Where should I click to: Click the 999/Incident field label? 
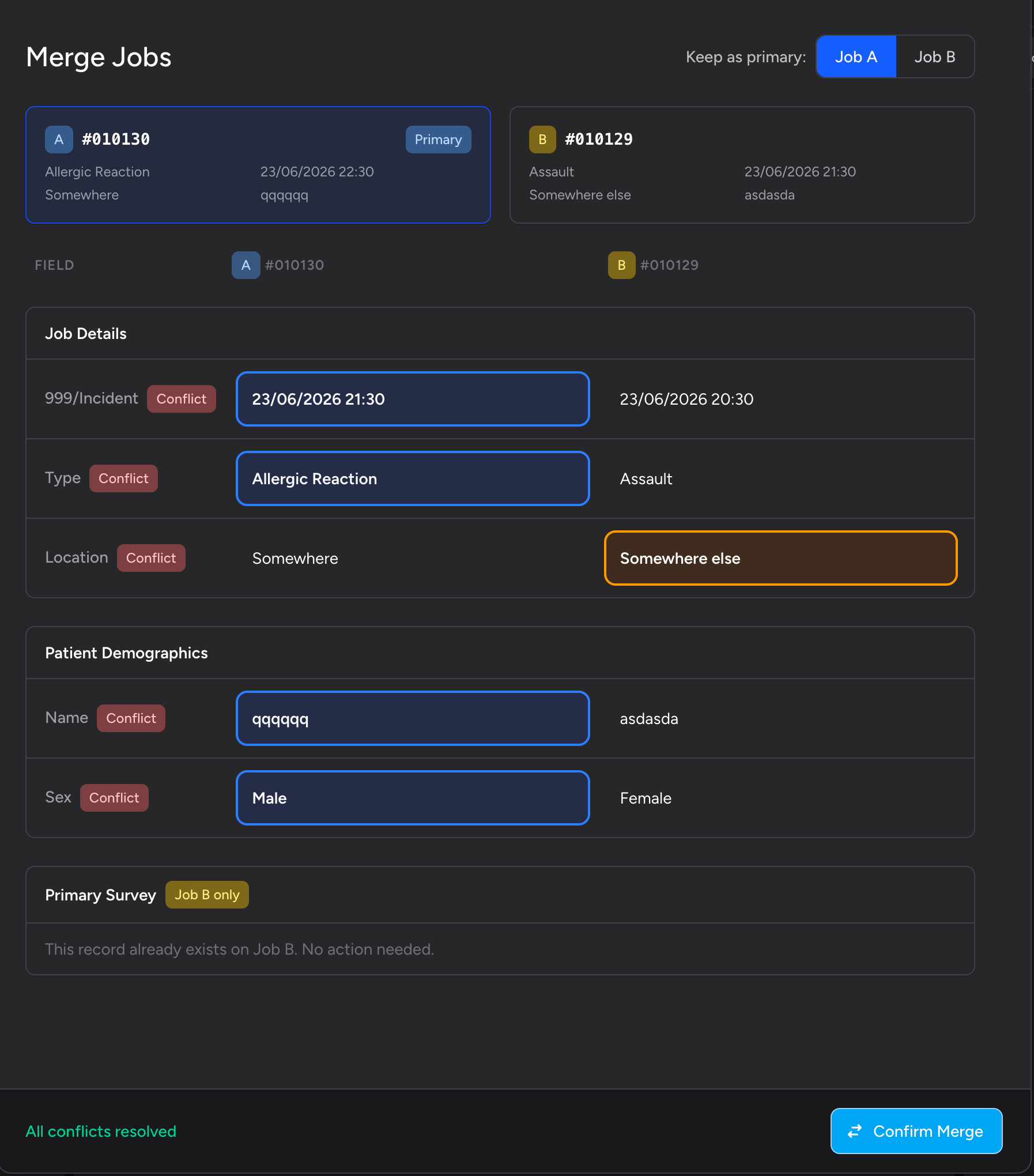click(x=92, y=398)
